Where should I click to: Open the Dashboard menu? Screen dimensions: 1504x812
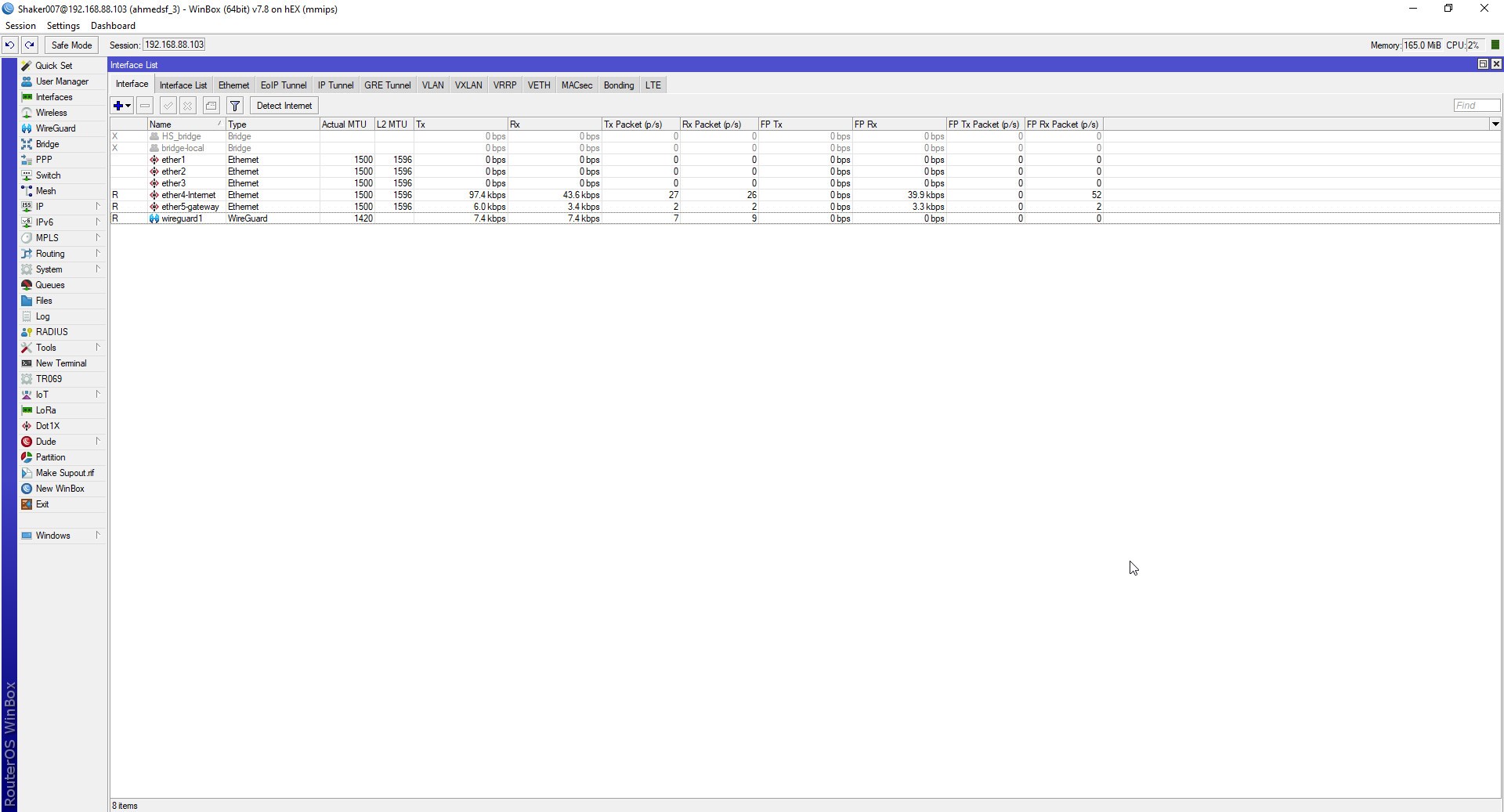pos(113,26)
